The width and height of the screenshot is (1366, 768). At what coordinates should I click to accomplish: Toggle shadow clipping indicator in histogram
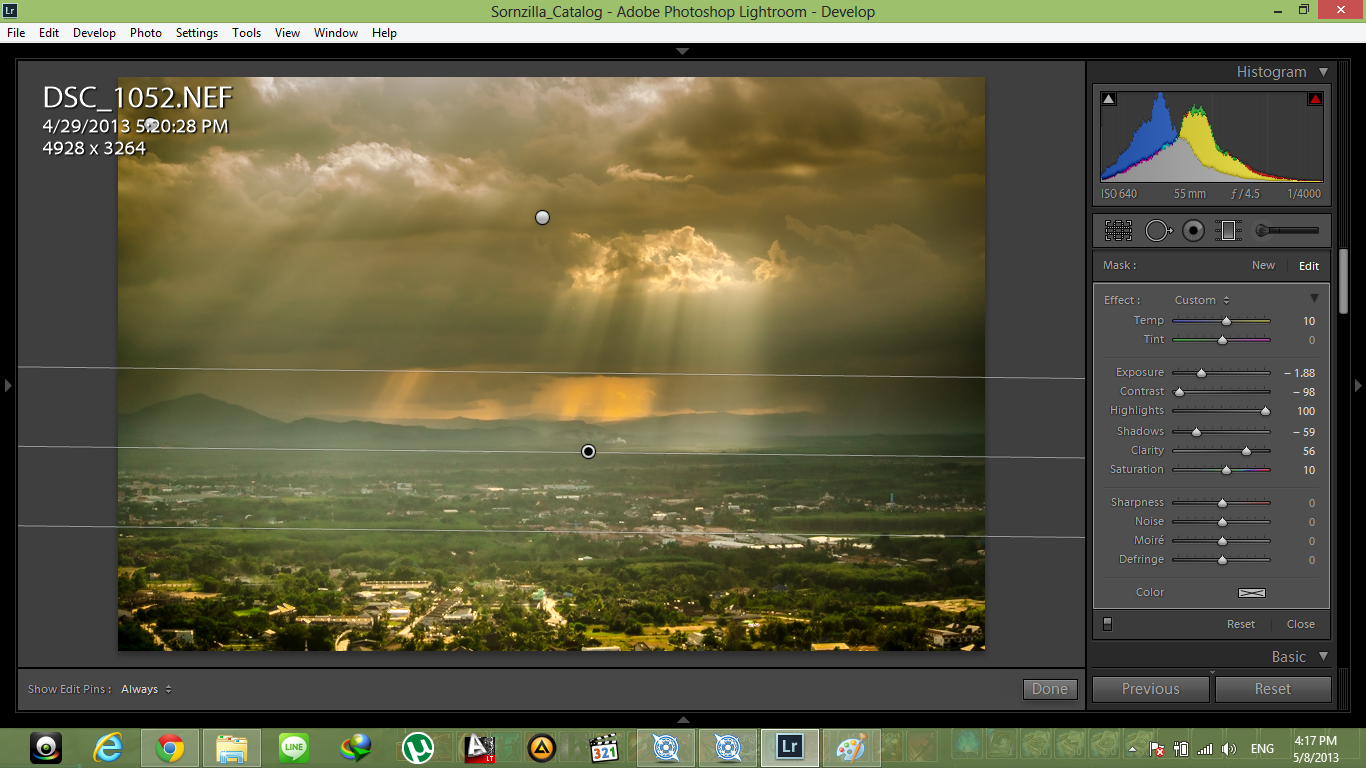pyautogui.click(x=1108, y=99)
